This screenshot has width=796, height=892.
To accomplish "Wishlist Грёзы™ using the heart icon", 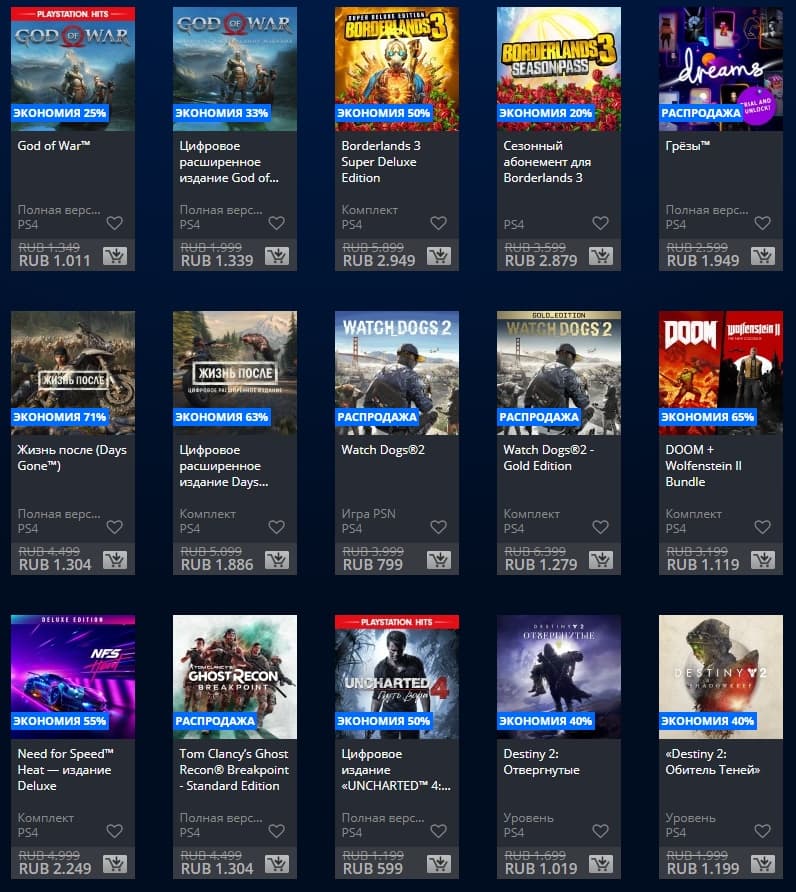I will point(762,223).
